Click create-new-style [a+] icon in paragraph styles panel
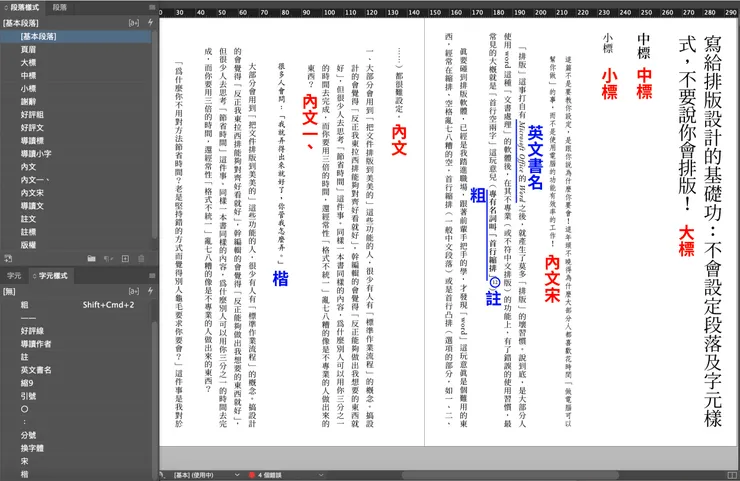The height and width of the screenshot is (481, 740). [x=134, y=23]
